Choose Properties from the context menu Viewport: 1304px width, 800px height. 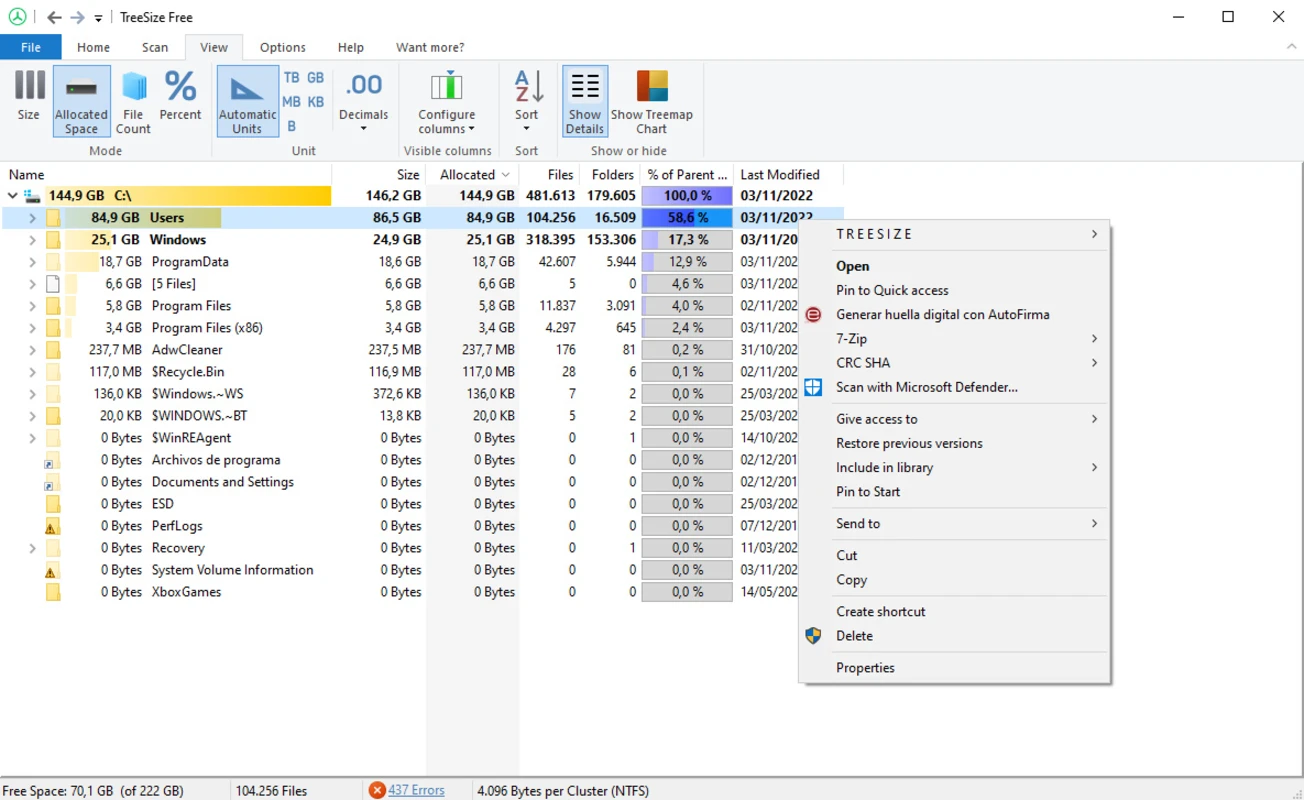(865, 667)
